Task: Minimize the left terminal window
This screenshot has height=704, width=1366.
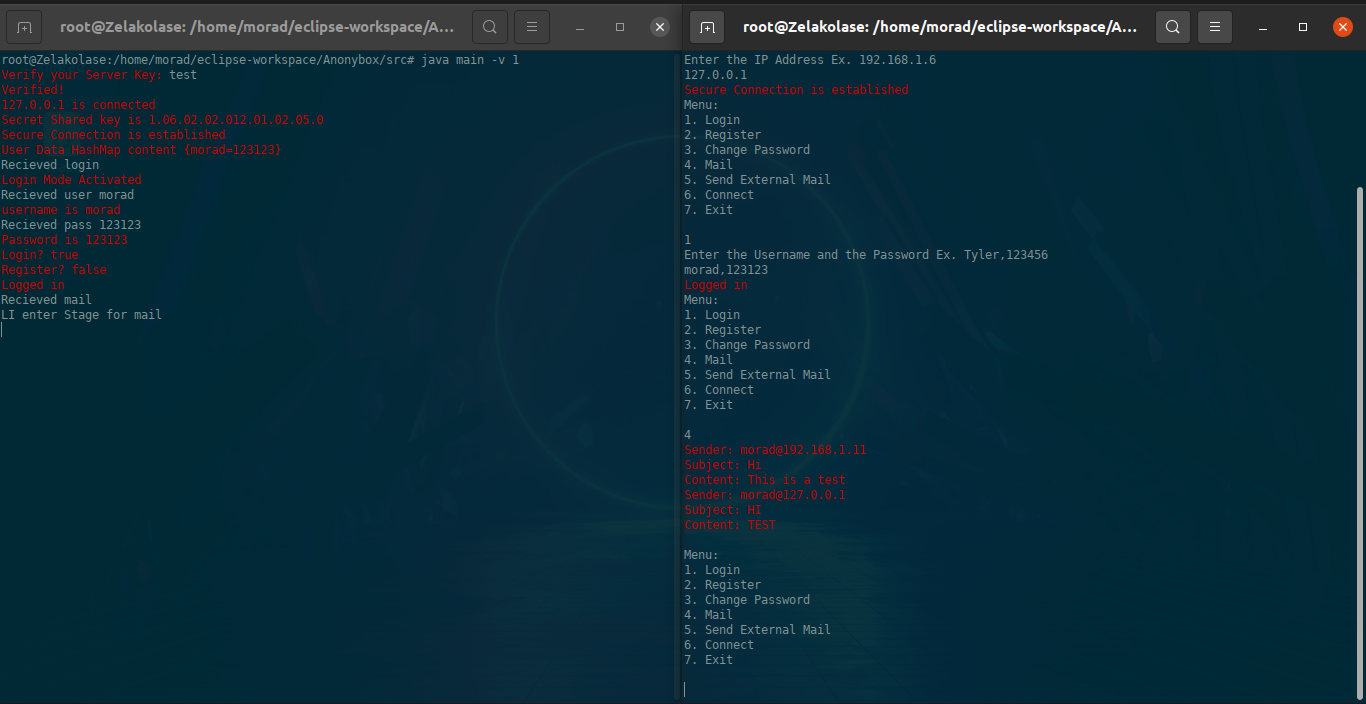Action: [579, 27]
